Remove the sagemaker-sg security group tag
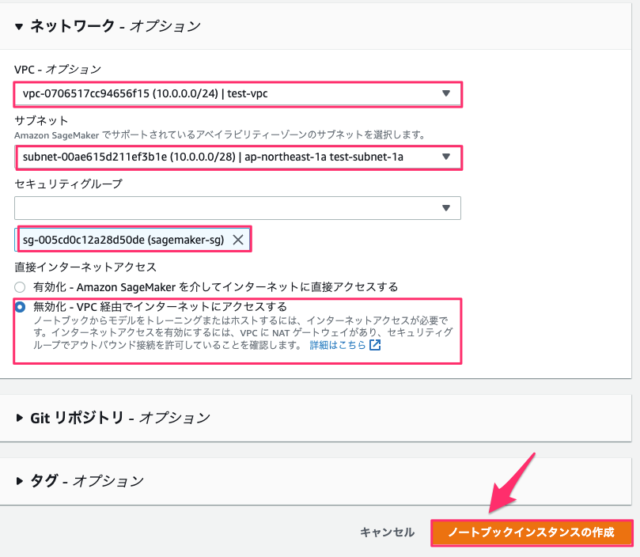Viewport: 640px width, 557px height. (238, 240)
